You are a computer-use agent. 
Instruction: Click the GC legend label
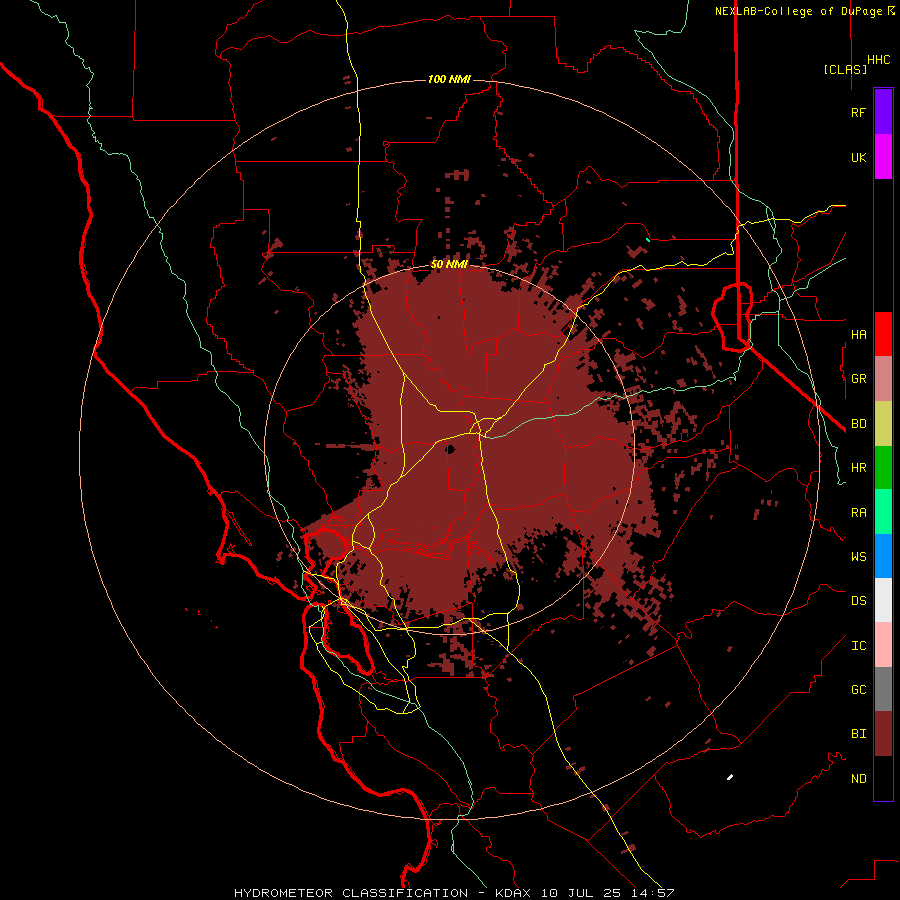tap(858, 689)
